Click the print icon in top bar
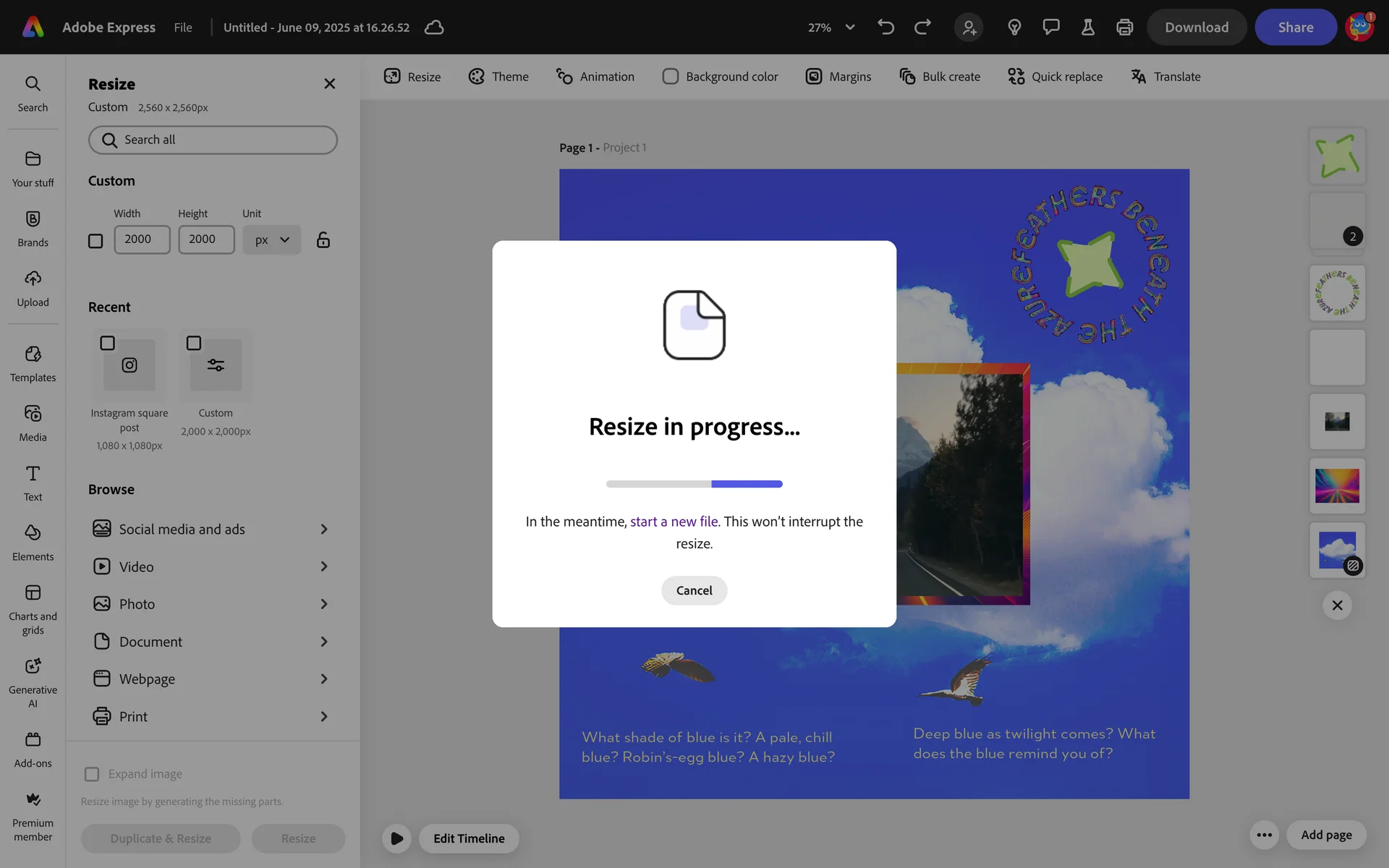This screenshot has width=1389, height=868. (1124, 27)
